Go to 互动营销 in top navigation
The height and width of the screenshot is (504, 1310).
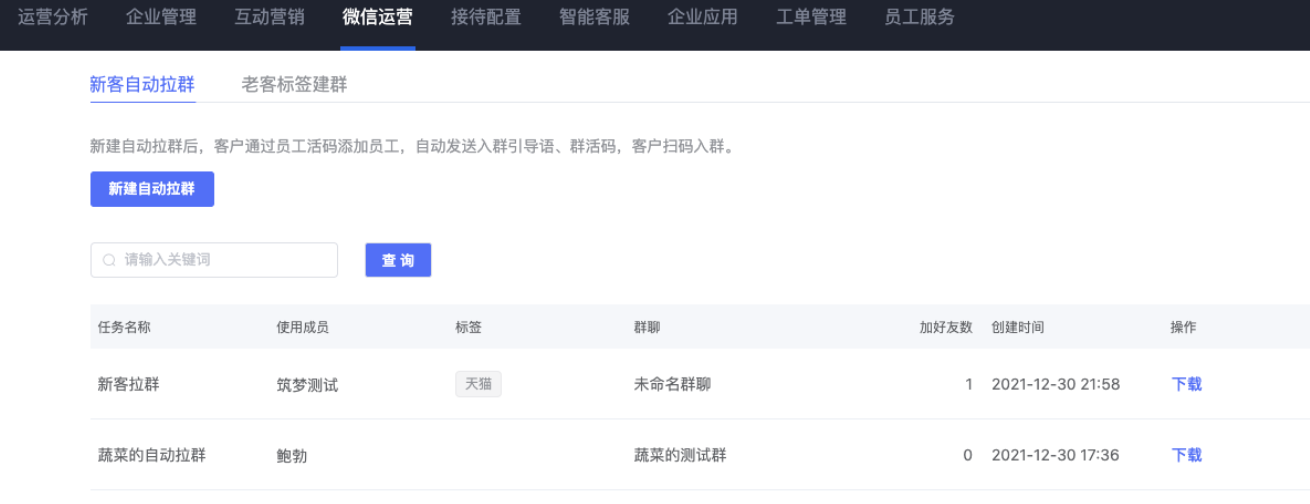(x=269, y=17)
